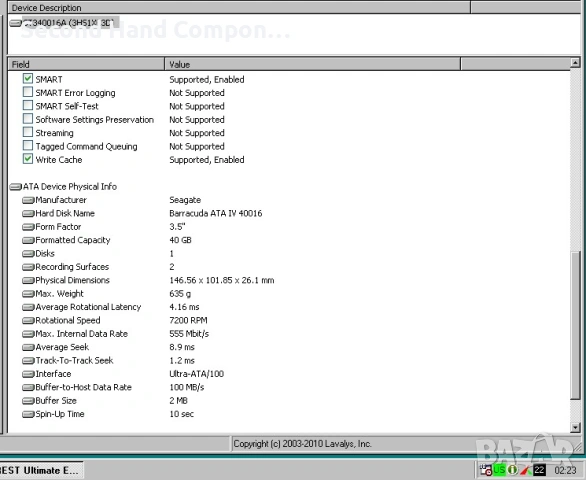Click the US keyboard layout tray icon

tap(499, 470)
